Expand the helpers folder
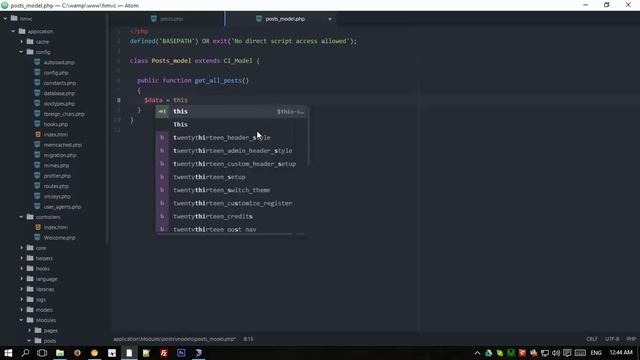Viewport: 640px width, 360px height. pos(22,258)
